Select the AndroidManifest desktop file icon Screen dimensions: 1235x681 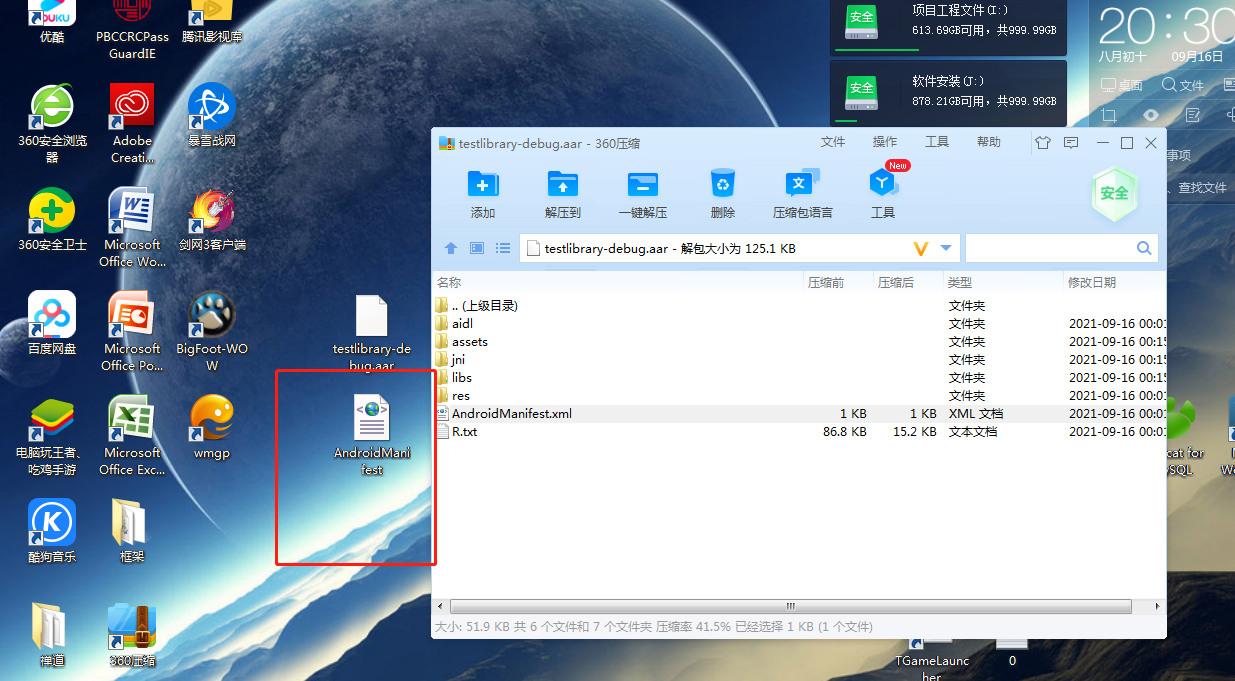372,435
